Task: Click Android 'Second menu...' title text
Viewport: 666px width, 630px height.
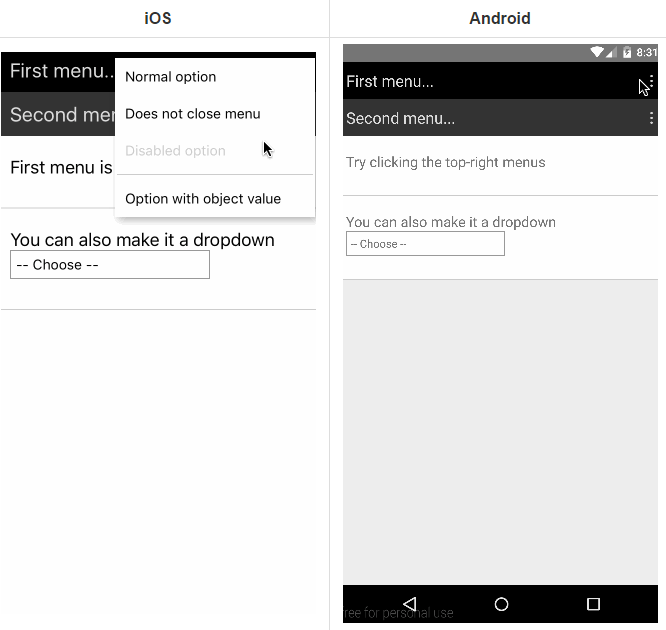Action: pos(401,118)
